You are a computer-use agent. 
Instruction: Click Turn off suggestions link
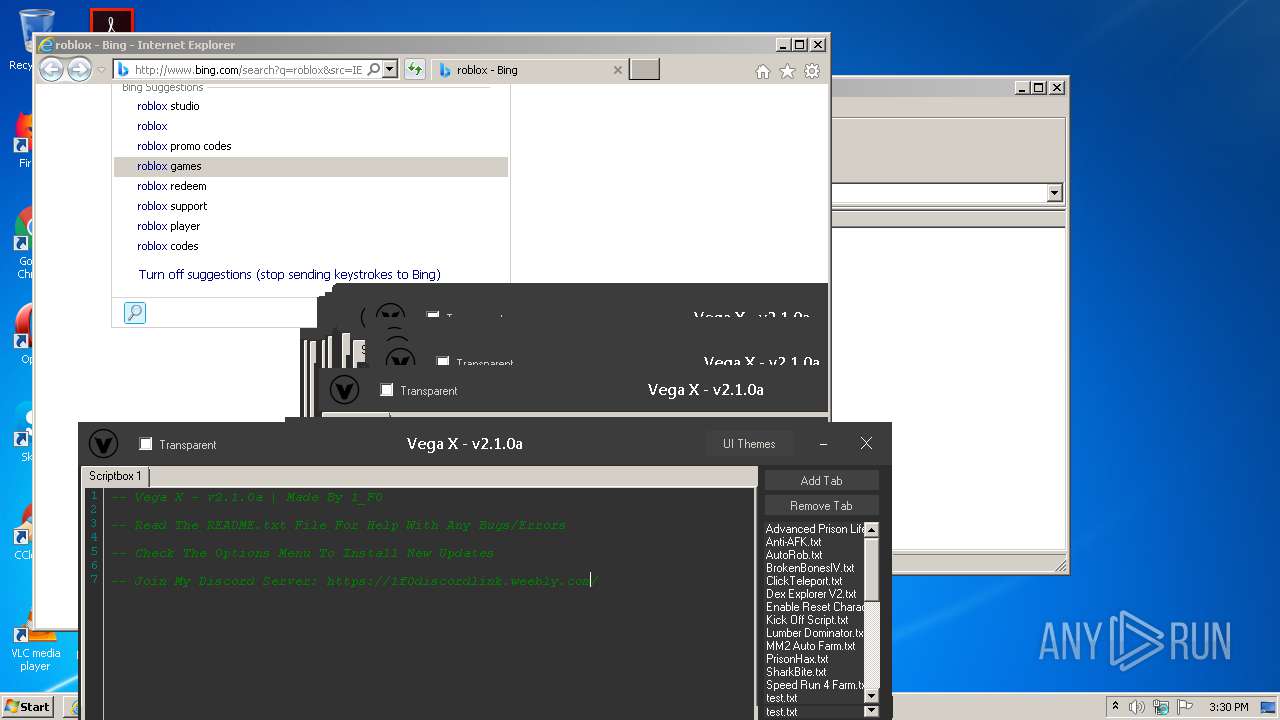[290, 274]
